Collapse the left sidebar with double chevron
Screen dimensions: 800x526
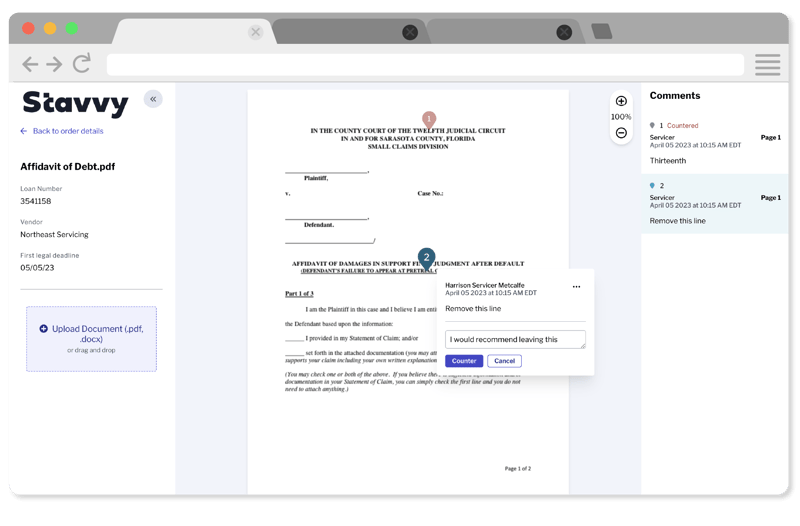pyautogui.click(x=153, y=99)
